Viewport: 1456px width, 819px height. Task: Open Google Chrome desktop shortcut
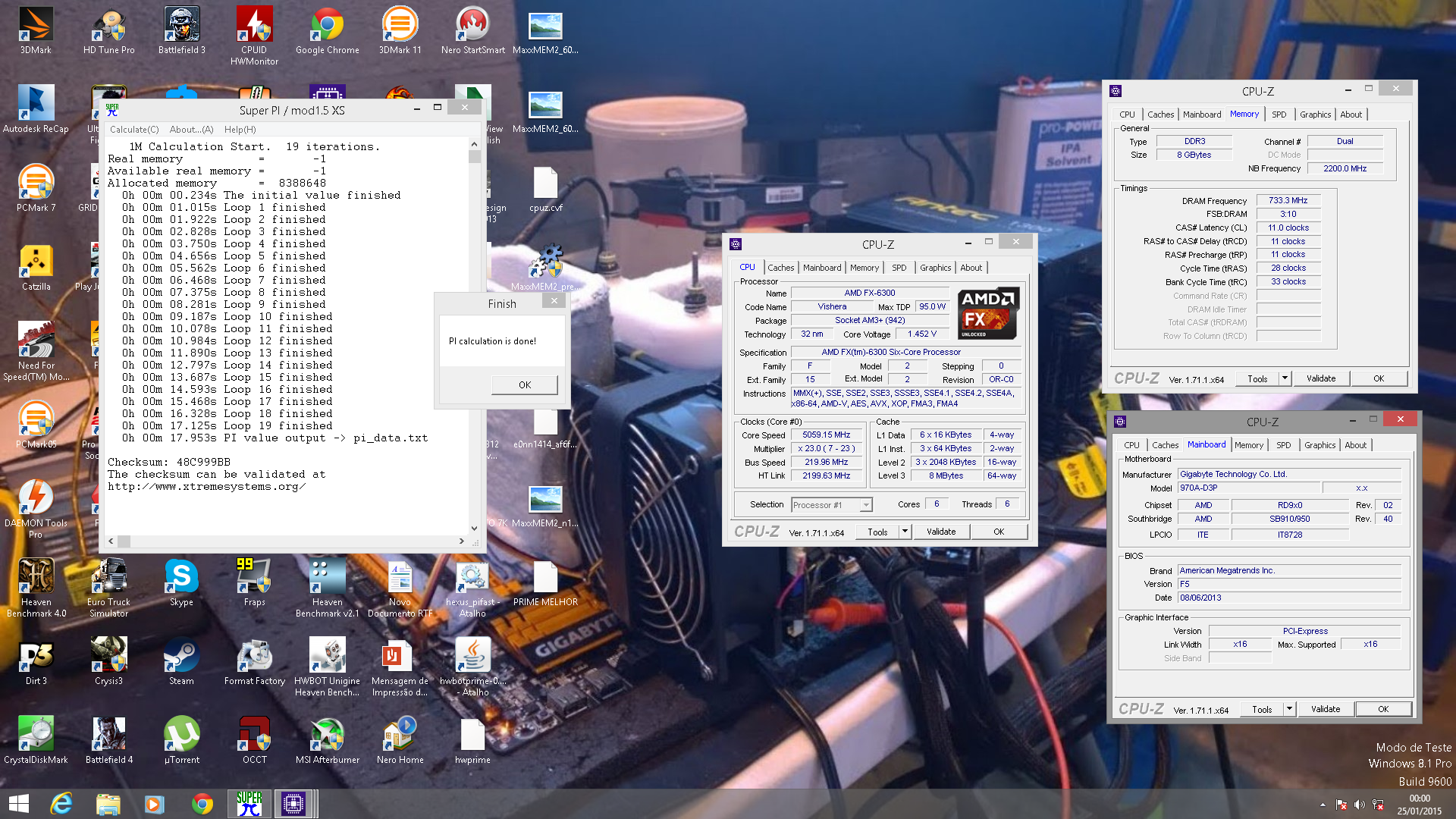[327, 30]
